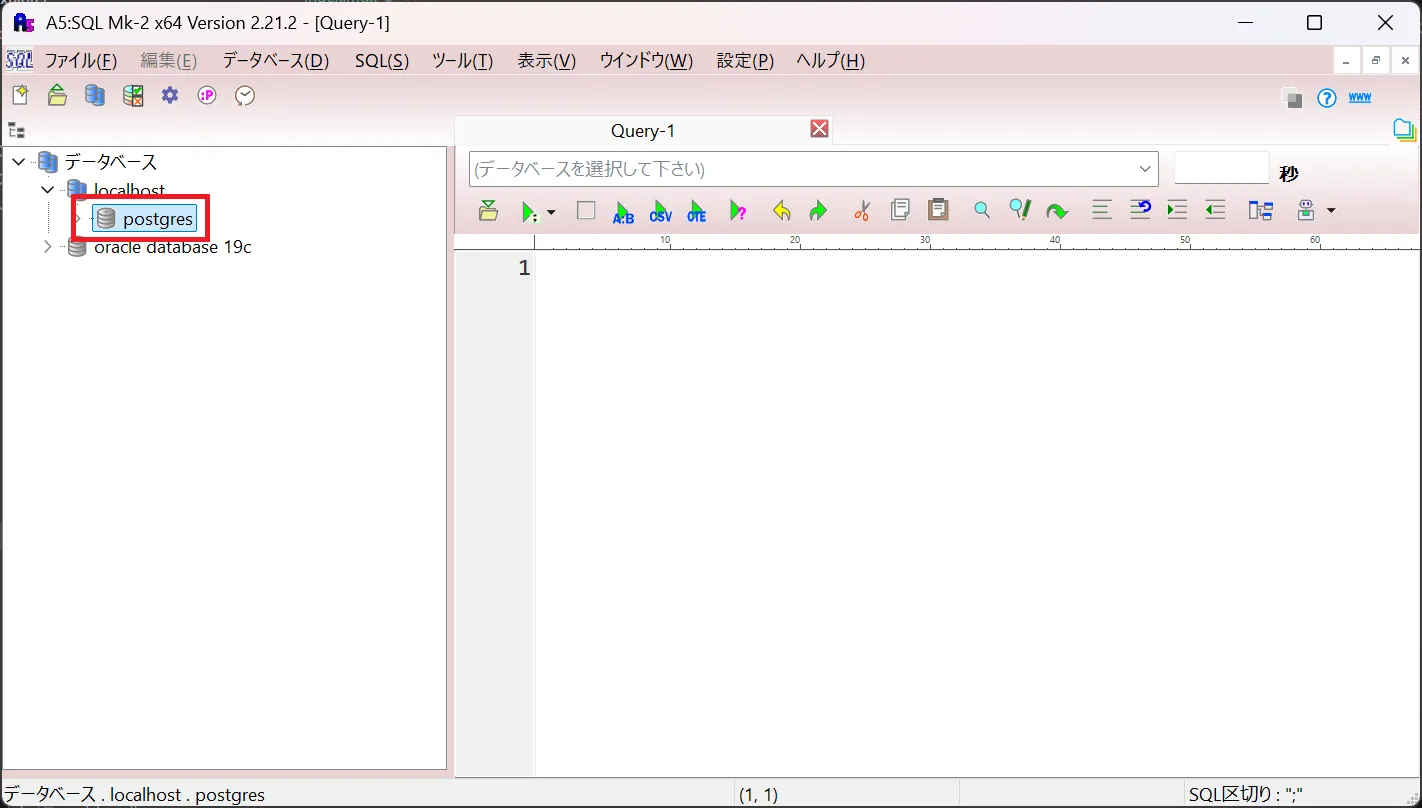Click the open file folder icon in main toolbar

[x=57, y=96]
